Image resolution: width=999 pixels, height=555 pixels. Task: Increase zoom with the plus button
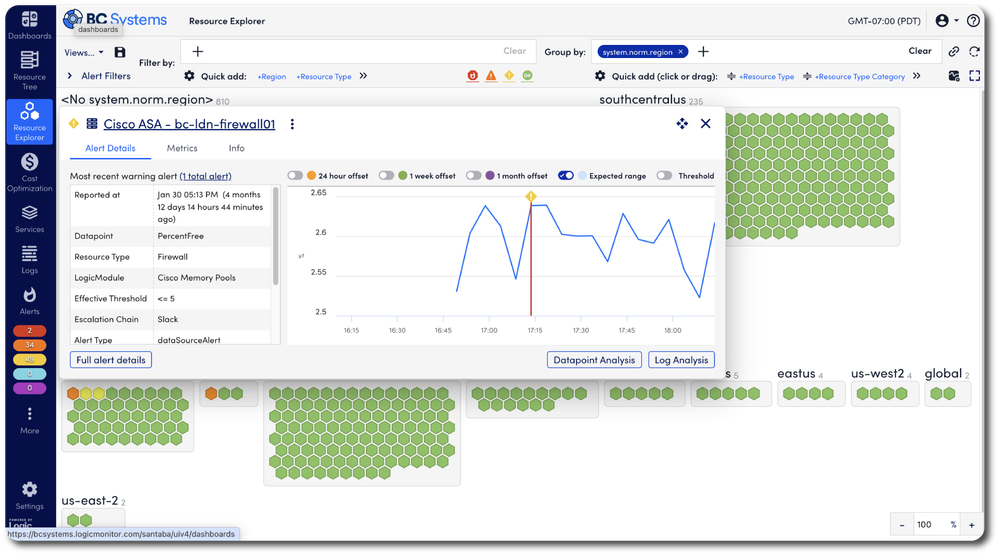[x=972, y=525]
